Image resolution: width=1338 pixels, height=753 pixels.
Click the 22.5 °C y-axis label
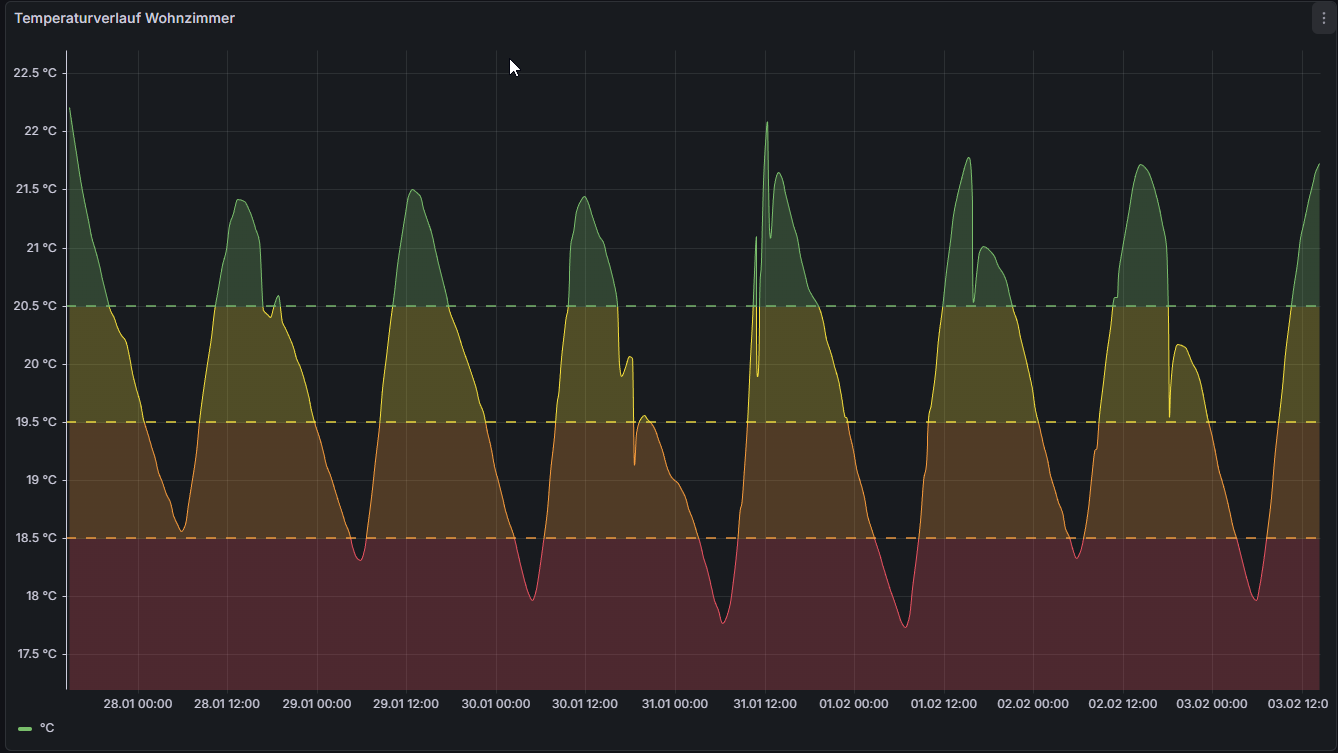coord(40,73)
